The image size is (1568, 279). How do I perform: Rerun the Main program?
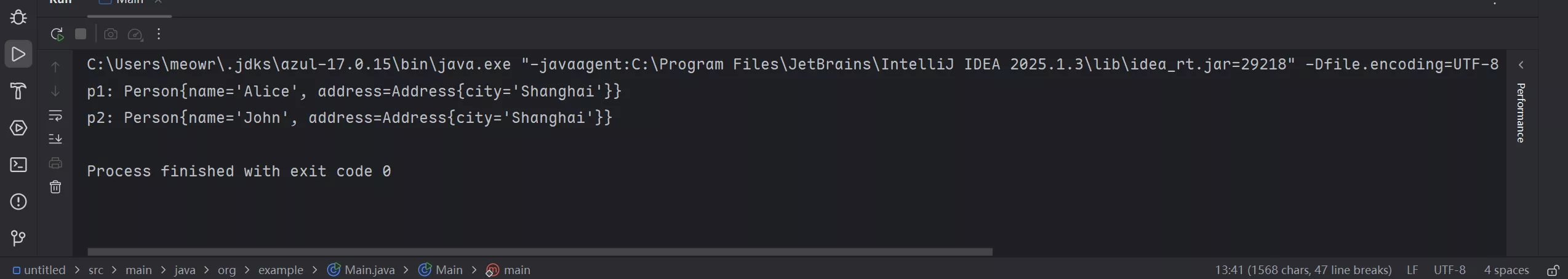[x=57, y=34]
